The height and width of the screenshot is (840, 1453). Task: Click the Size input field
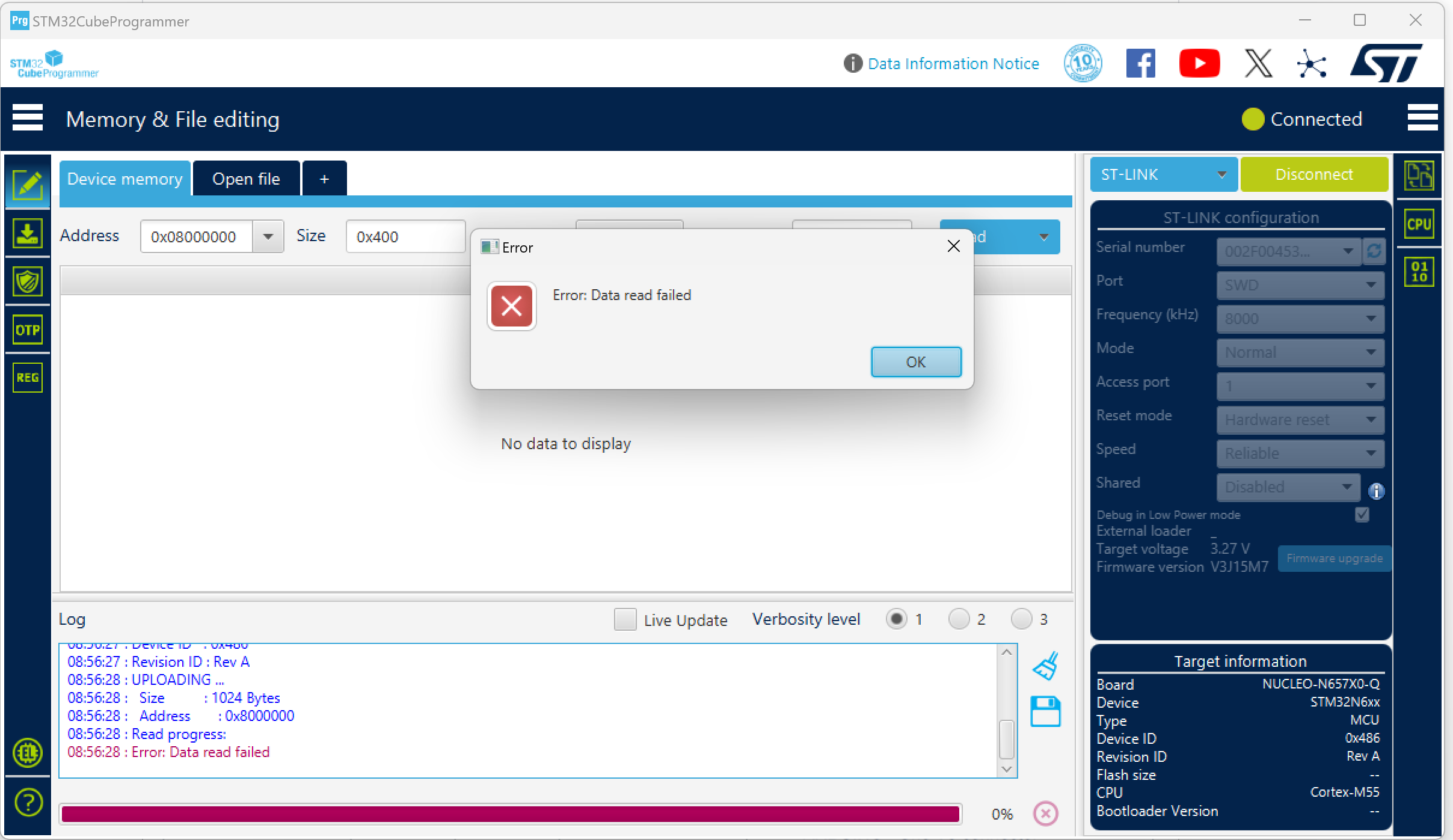[x=405, y=237]
